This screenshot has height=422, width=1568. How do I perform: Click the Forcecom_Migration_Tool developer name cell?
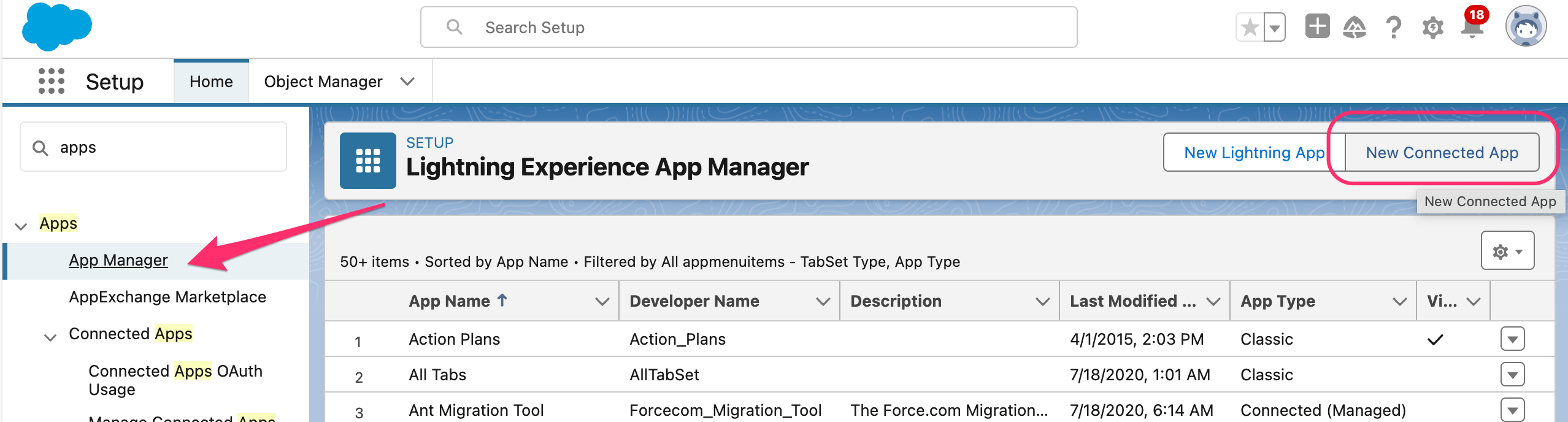725,410
